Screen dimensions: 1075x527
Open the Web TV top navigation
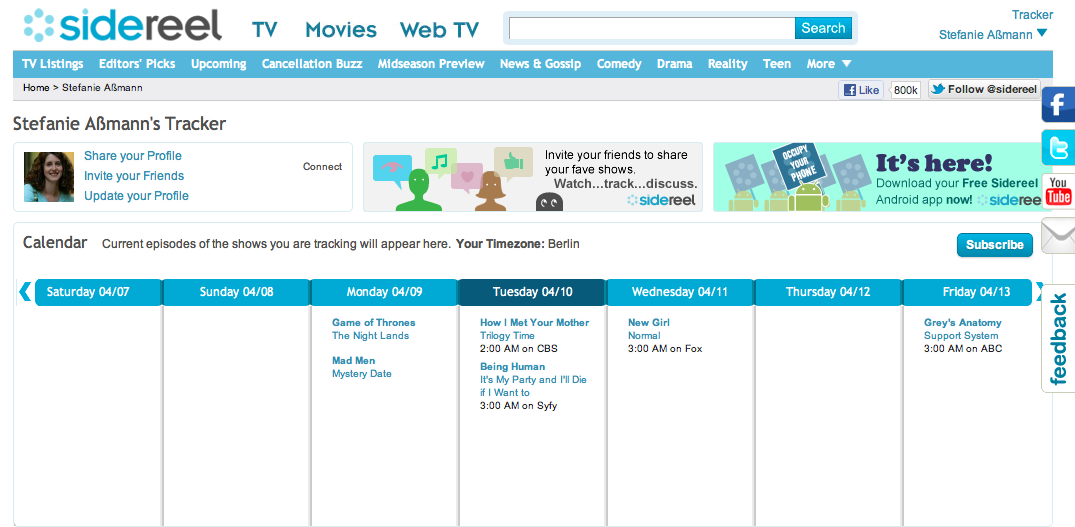point(439,29)
